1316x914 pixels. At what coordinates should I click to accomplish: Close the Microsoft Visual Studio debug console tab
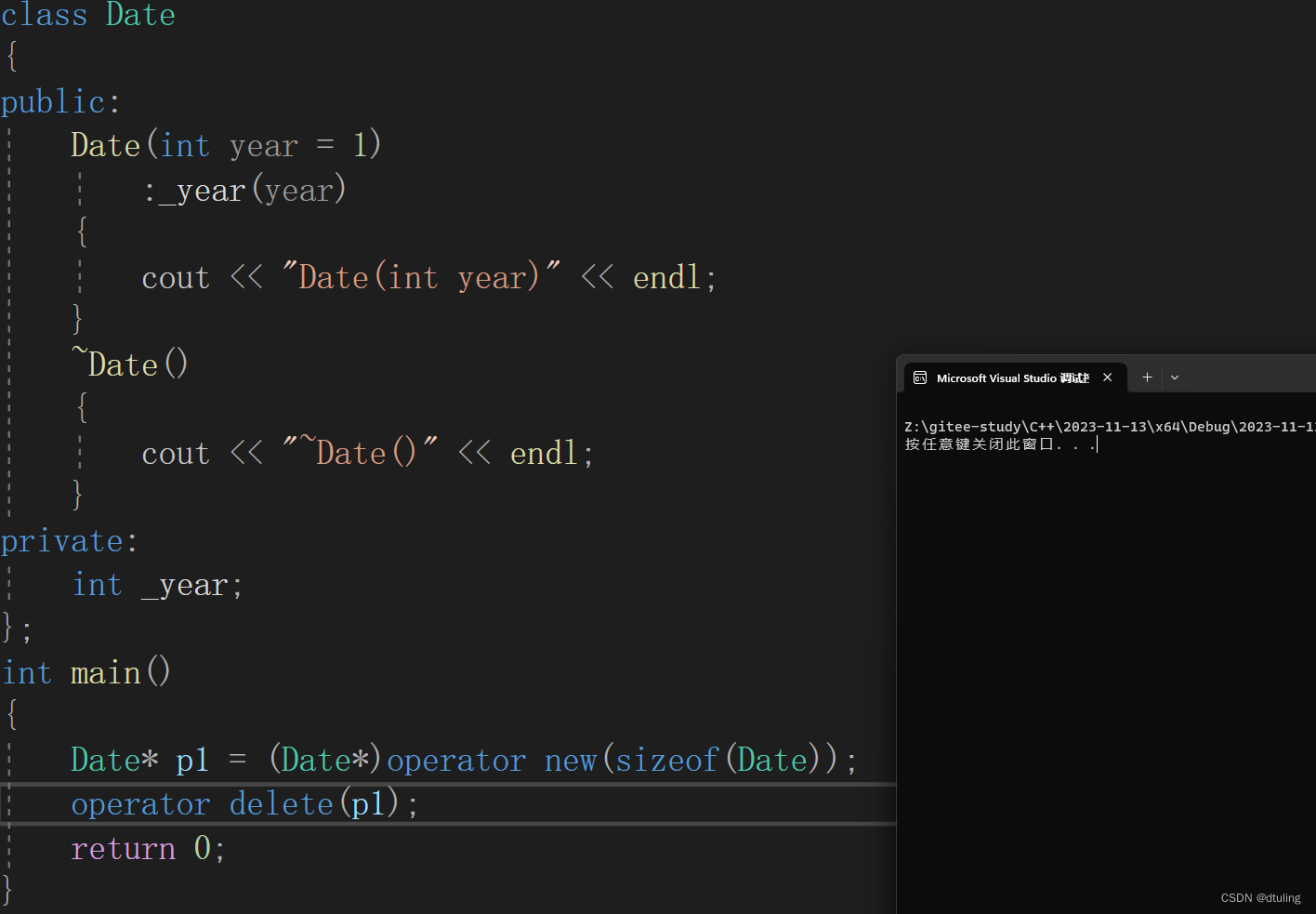(1107, 378)
